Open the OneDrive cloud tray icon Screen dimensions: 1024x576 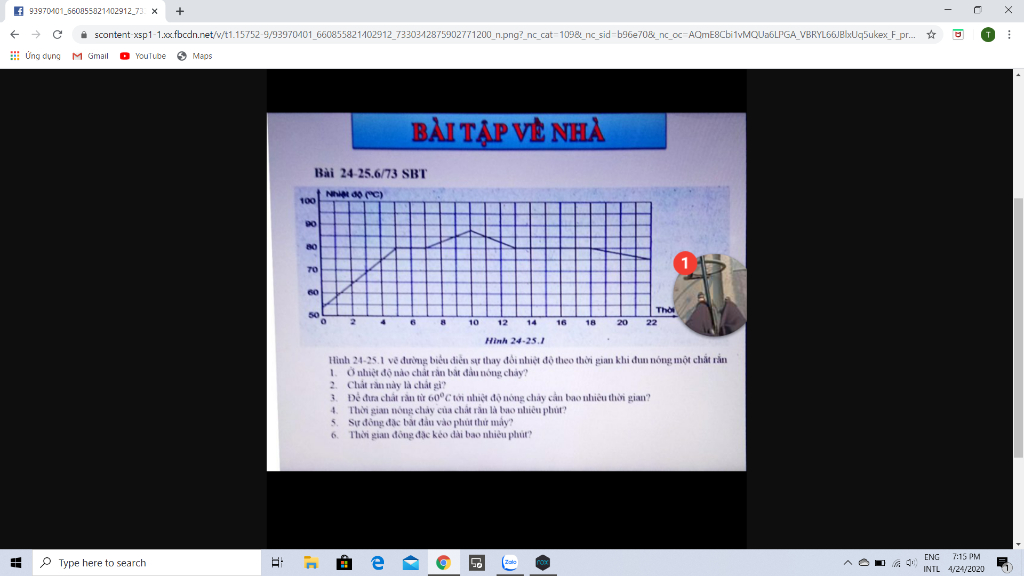(x=864, y=562)
